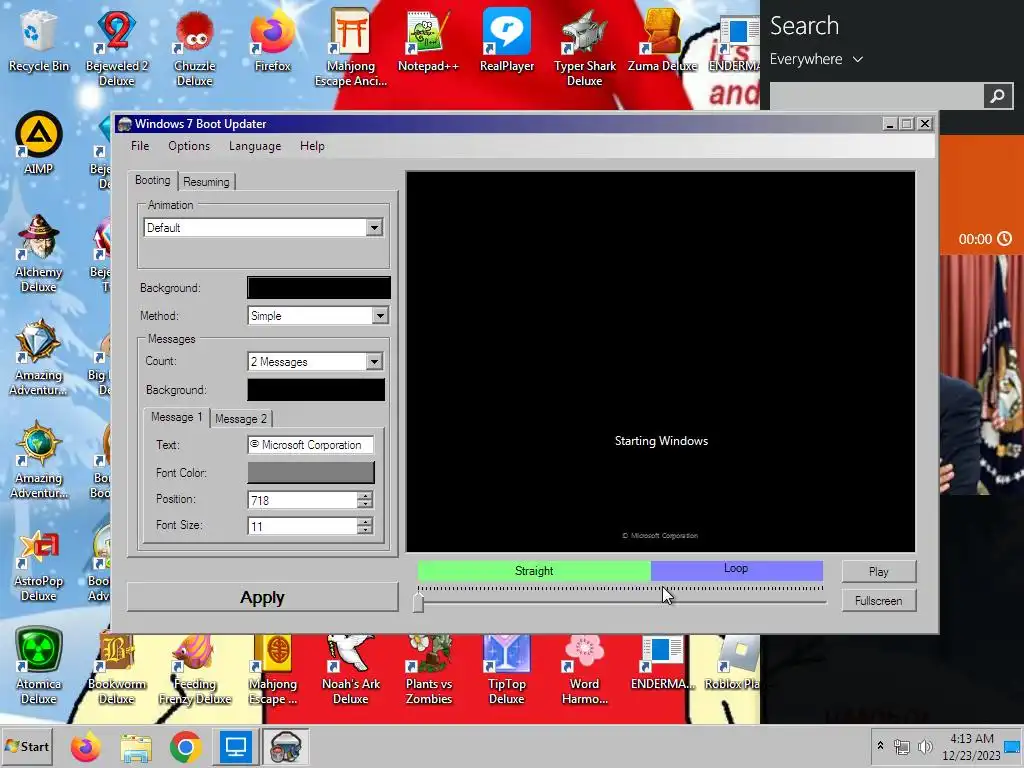Click the blue monitor taskbar icon
1024x768 pixels.
(235, 746)
